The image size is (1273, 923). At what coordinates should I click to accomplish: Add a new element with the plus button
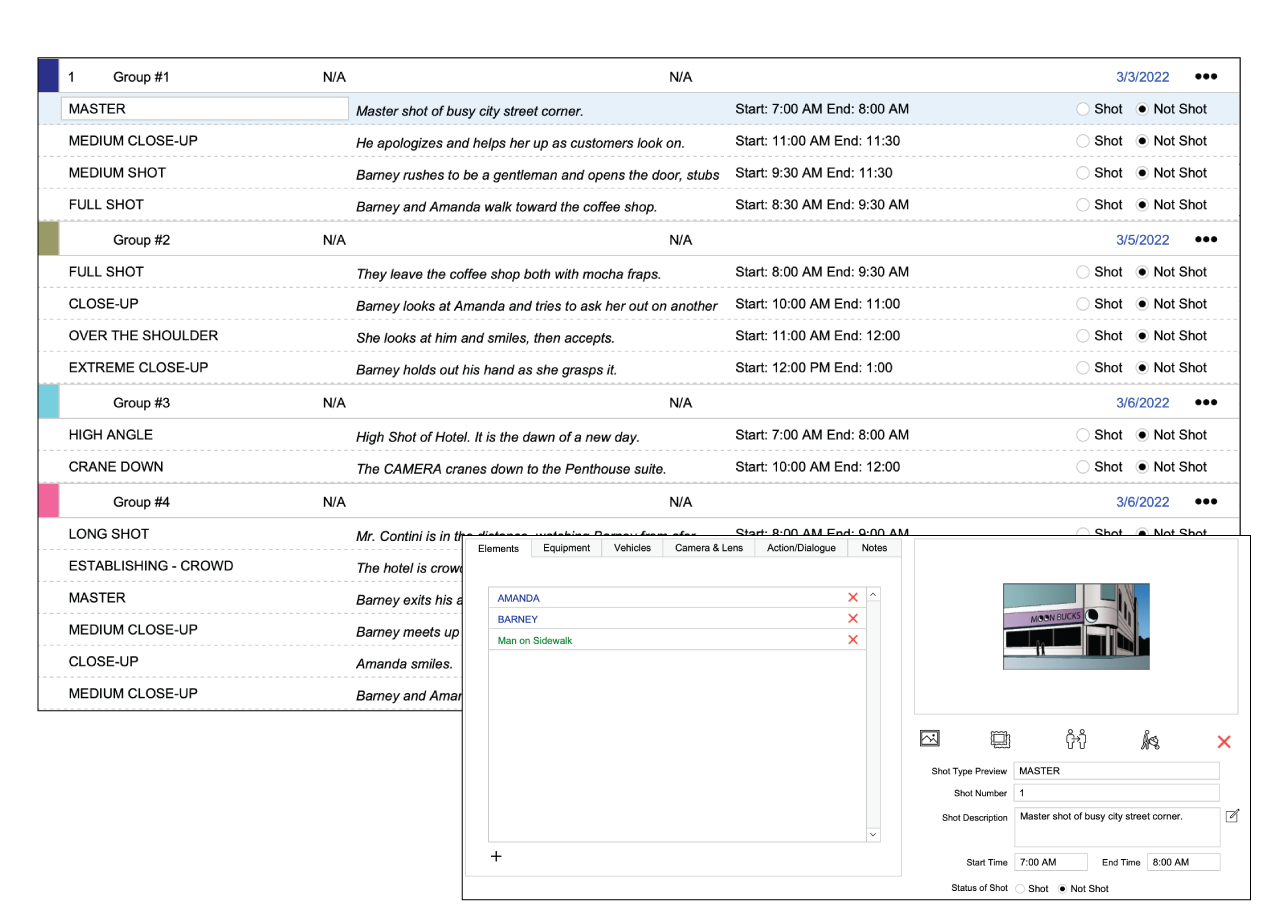(x=496, y=856)
